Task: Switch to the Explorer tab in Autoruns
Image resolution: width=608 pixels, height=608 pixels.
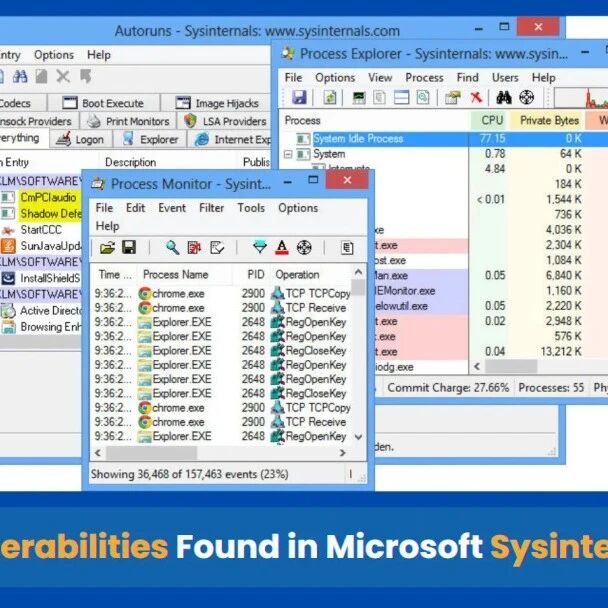Action: (150, 139)
